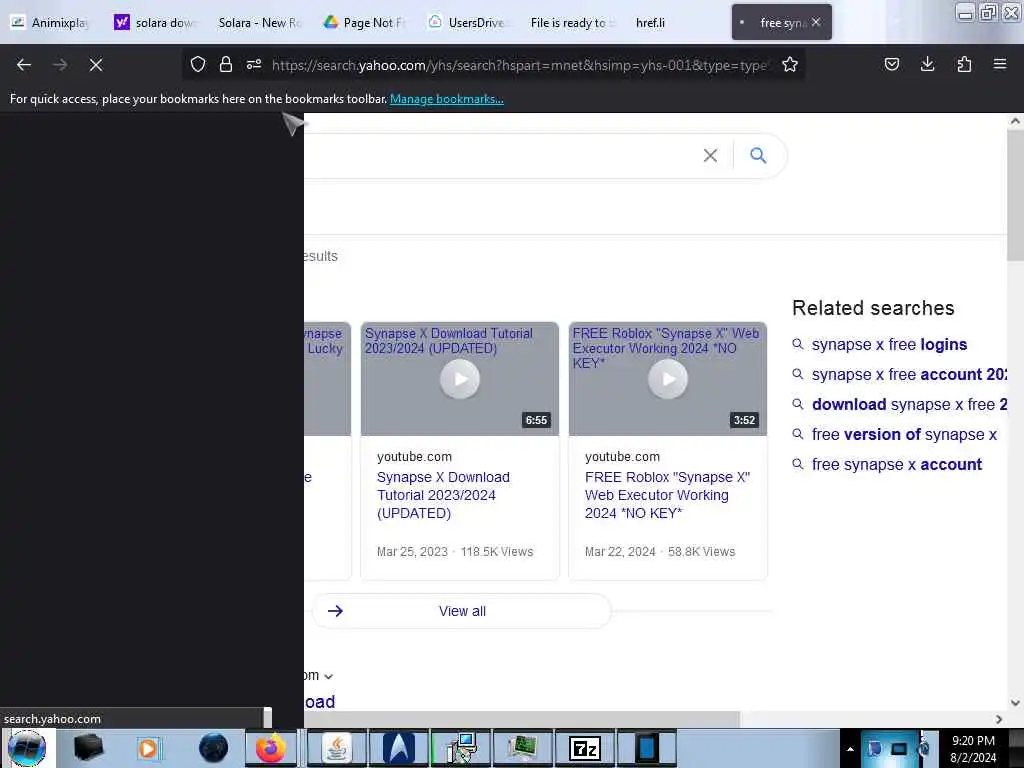Open the extensions puzzle icon
This screenshot has width=1024, height=768.
tap(964, 64)
